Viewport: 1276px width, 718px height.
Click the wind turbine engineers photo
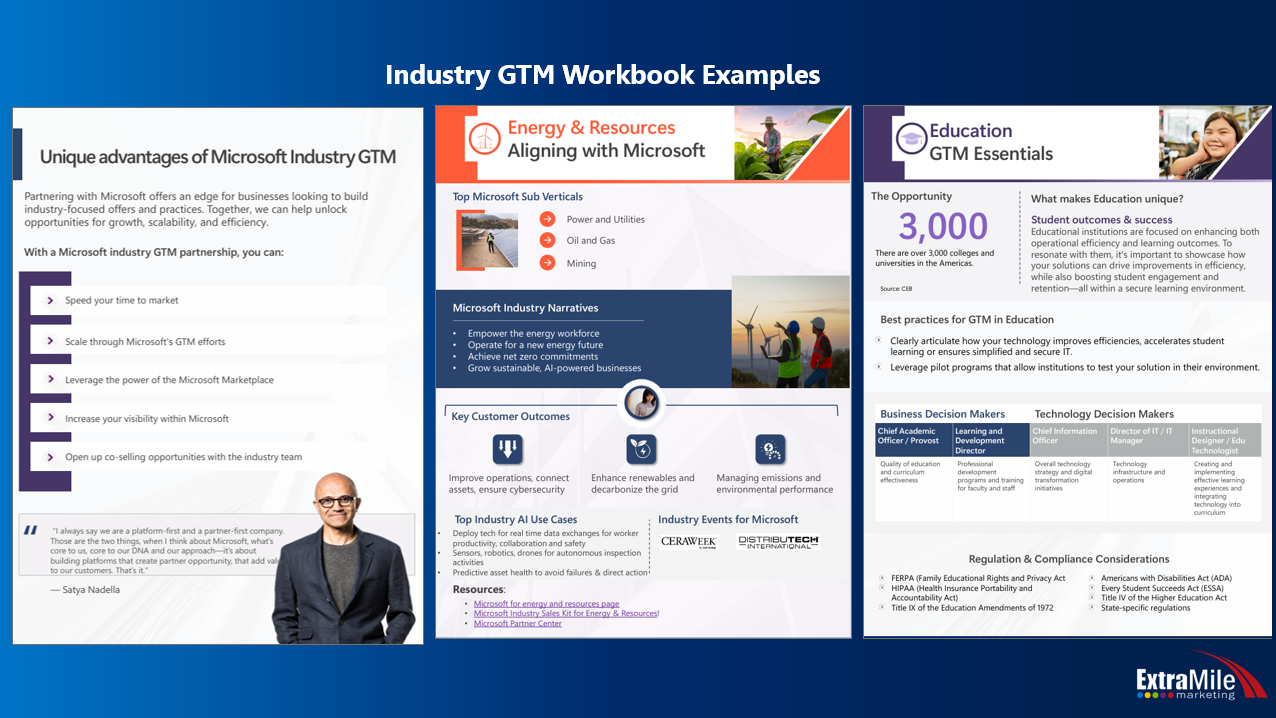(790, 332)
